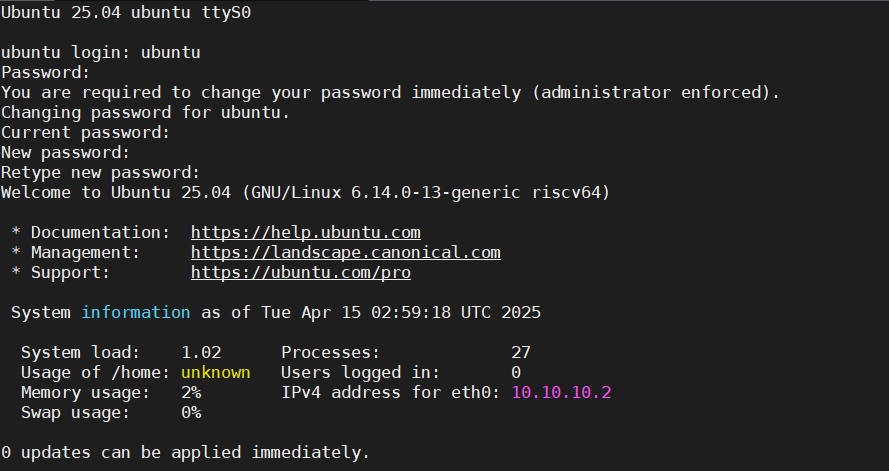Click the magenta IPv4 address 10.10.10.2
This screenshot has height=471, width=889.
pyautogui.click(x=561, y=392)
